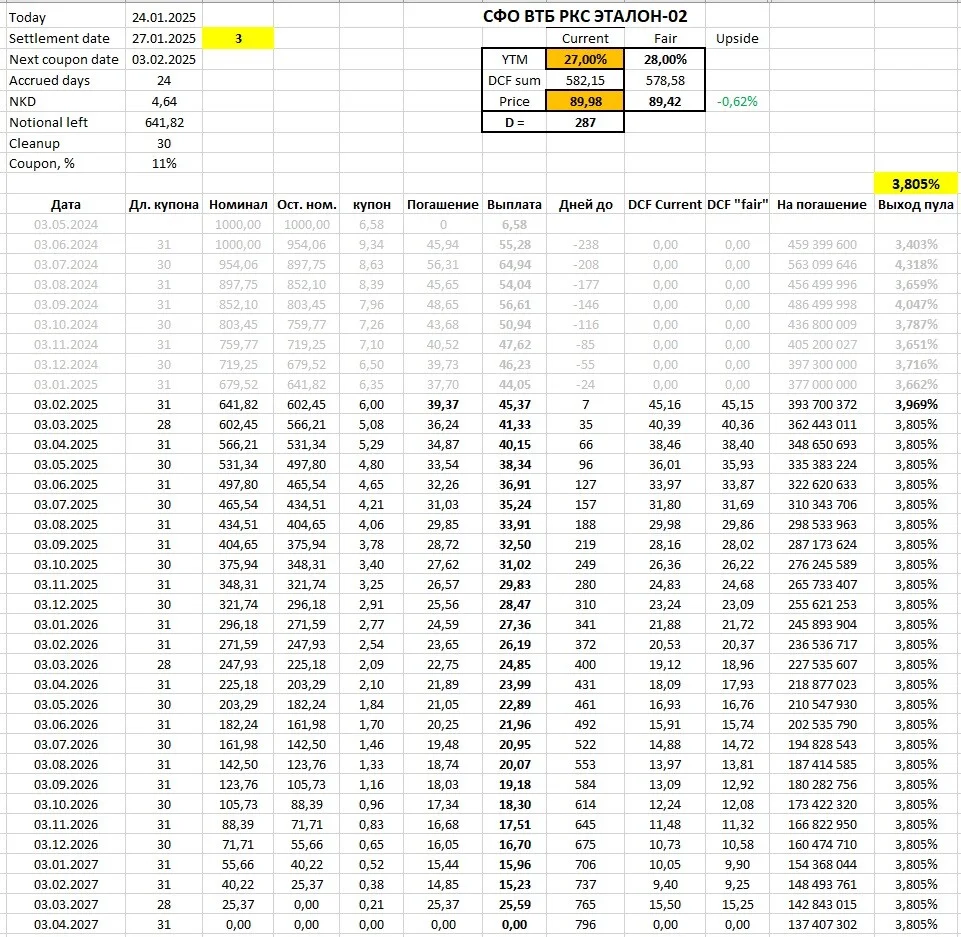The image size is (961, 937).
Task: Click the bold pool exit 3,969%
Action: (916, 404)
